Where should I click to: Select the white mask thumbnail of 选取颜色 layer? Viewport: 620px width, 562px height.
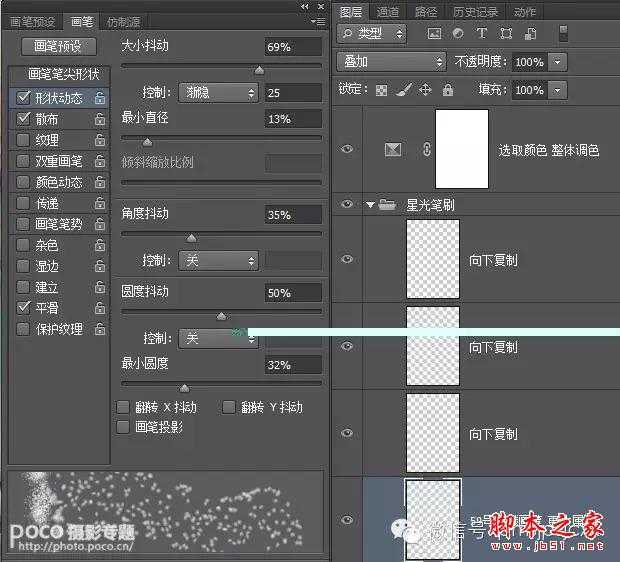(x=462, y=149)
